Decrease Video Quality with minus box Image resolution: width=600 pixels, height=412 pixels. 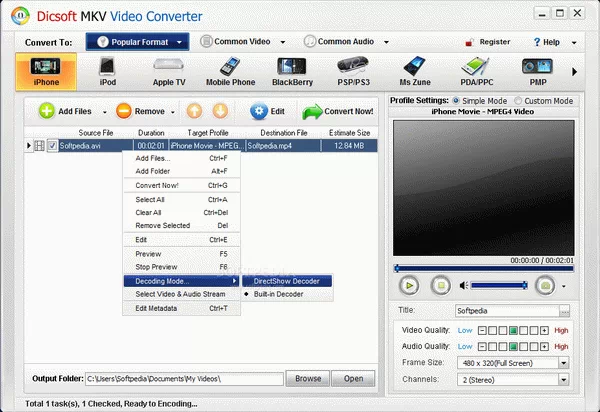pos(482,331)
